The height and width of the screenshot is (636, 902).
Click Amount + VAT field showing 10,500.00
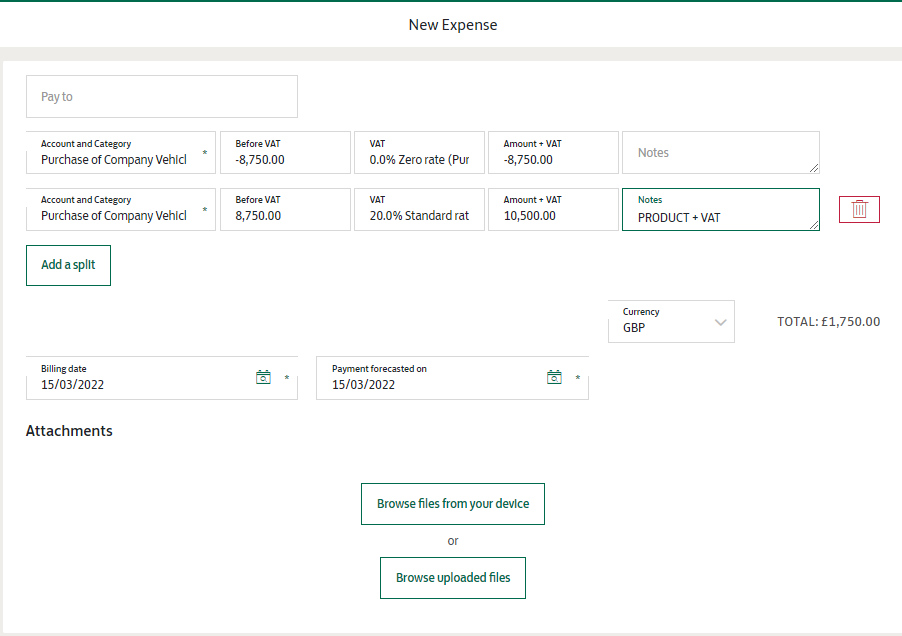click(552, 209)
